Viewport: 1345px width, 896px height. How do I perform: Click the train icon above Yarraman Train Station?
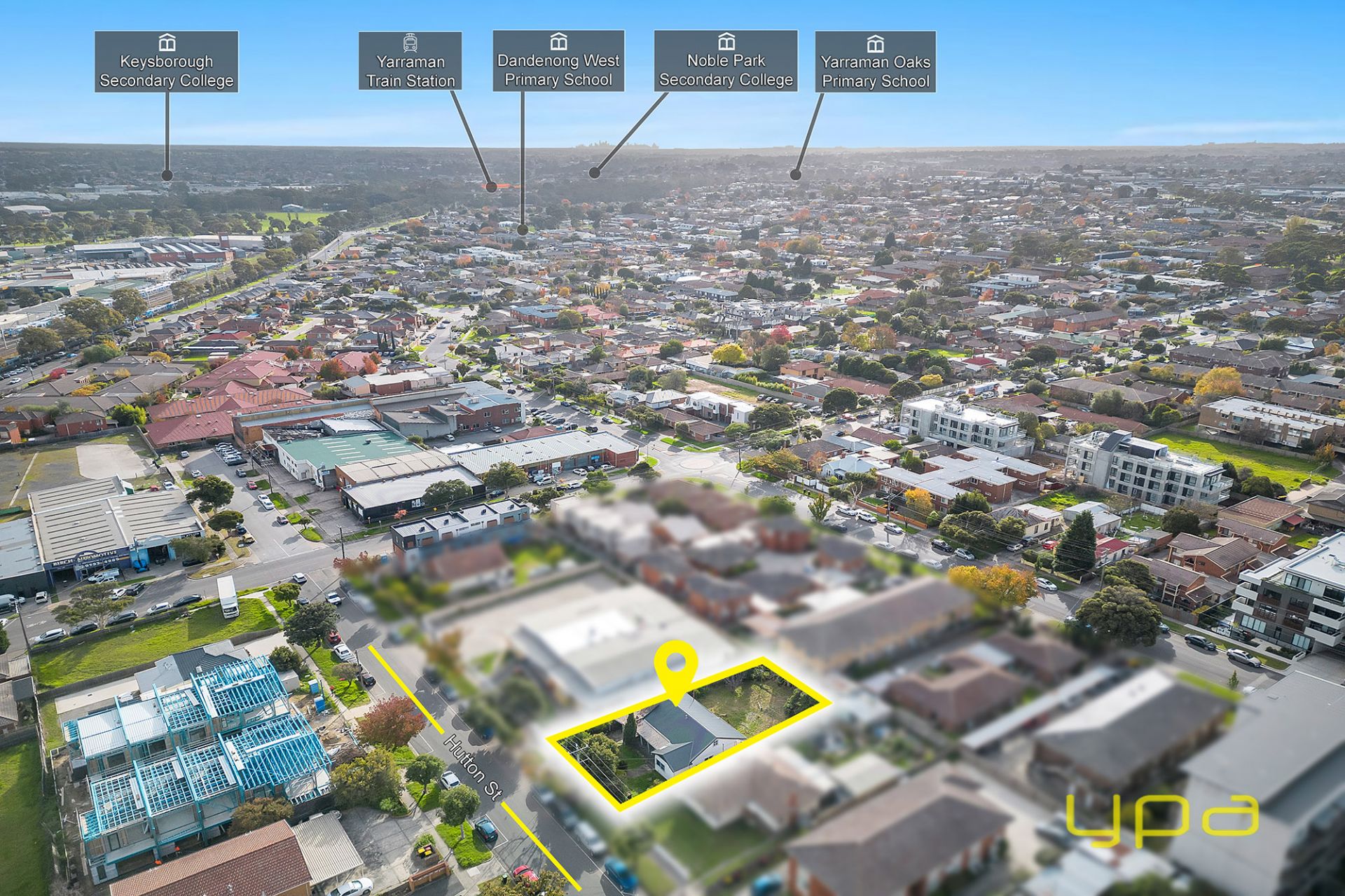tap(410, 43)
